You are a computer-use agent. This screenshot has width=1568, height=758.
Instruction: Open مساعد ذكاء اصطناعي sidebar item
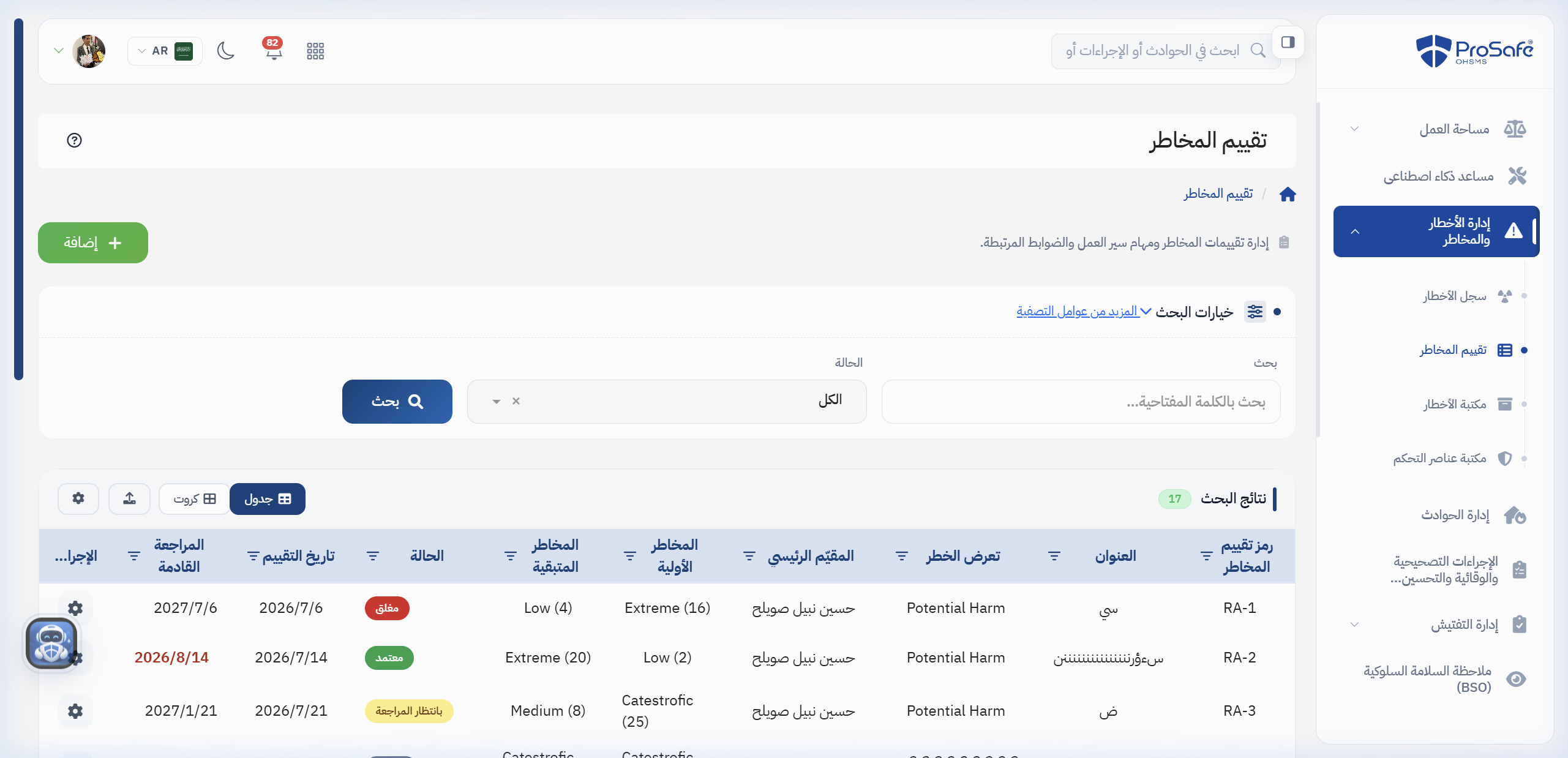pyautogui.click(x=1437, y=176)
